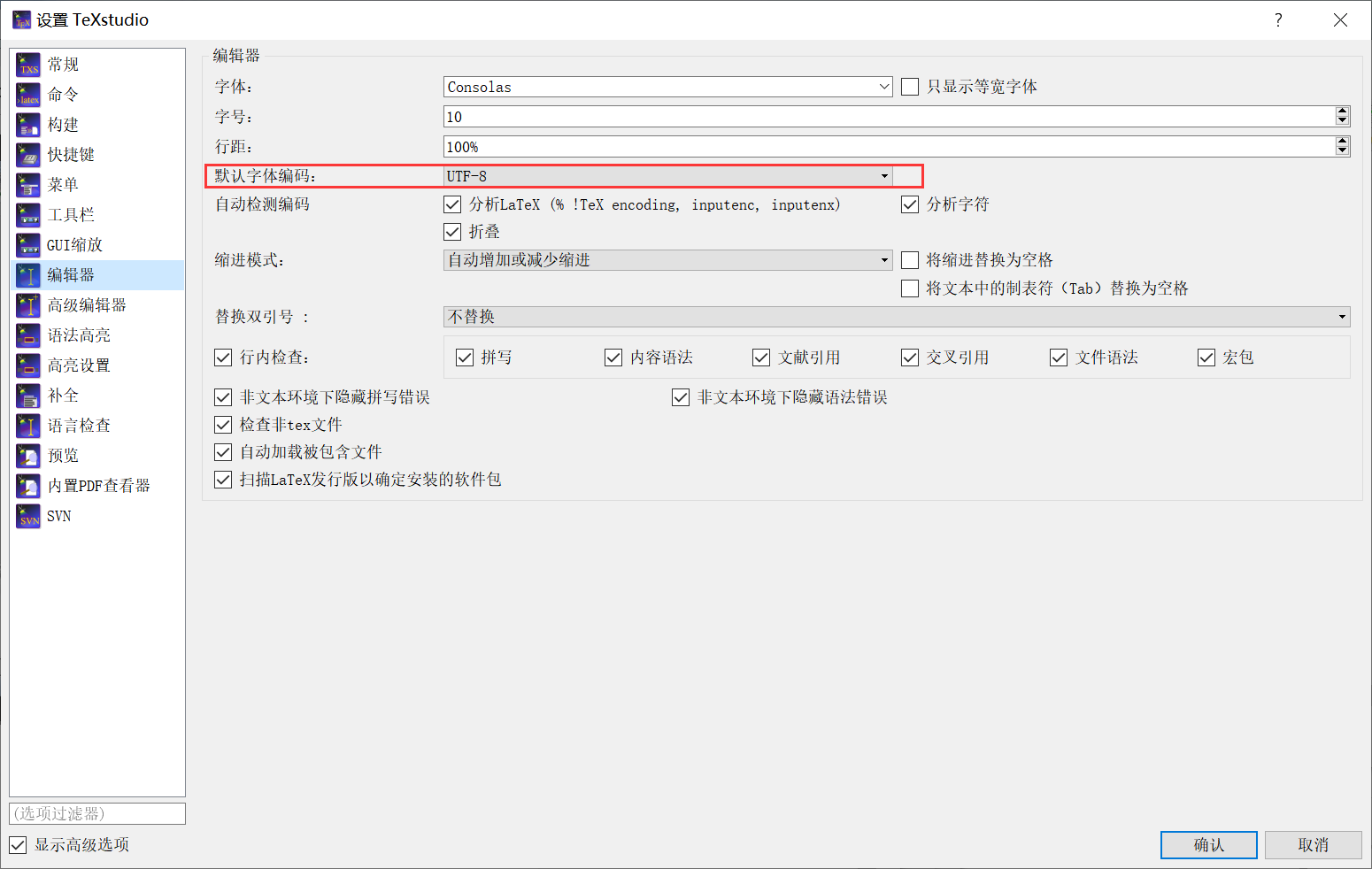1372x869 pixels.
Task: Click the GUI缩放 icon
Action: (28, 245)
